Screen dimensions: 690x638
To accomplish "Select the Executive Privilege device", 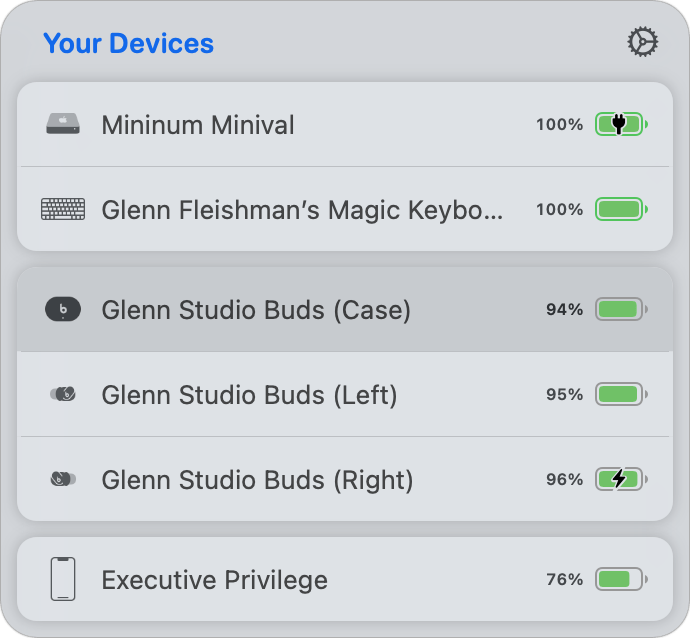I will 345,579.
